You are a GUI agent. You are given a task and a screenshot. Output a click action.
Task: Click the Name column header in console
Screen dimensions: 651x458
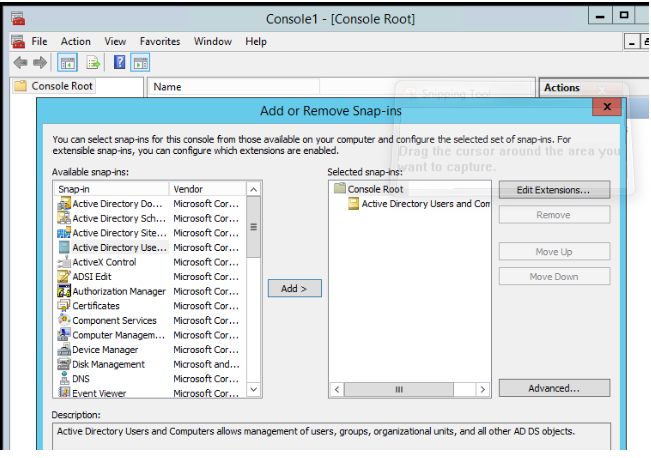[234, 87]
